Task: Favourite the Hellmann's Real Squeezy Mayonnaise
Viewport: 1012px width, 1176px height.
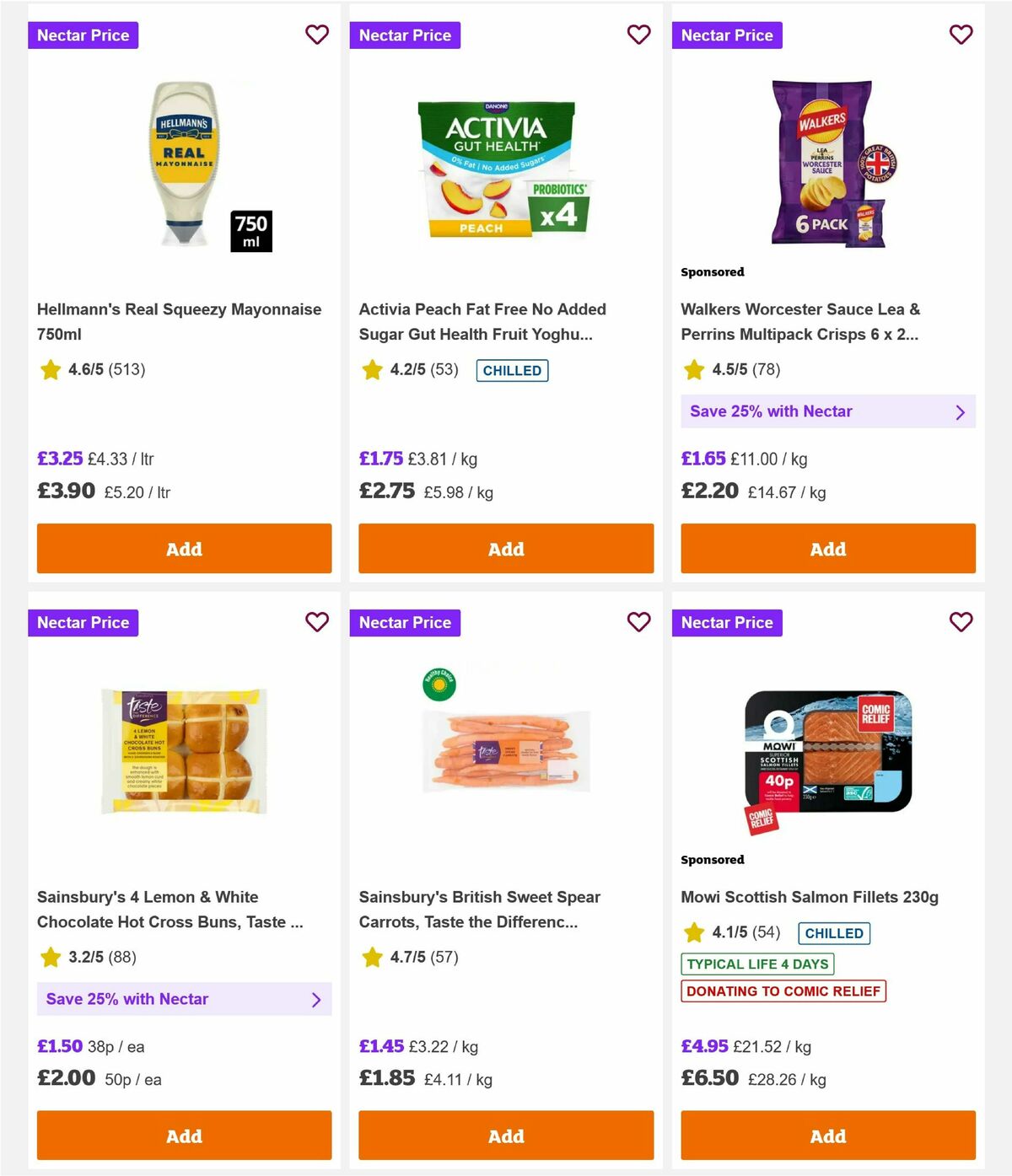Action: point(317,35)
